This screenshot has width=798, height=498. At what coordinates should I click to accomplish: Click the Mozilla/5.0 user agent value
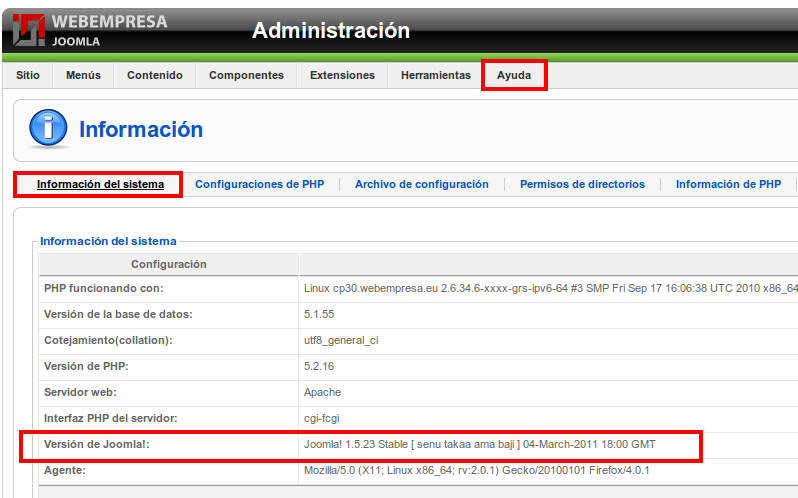click(476, 470)
